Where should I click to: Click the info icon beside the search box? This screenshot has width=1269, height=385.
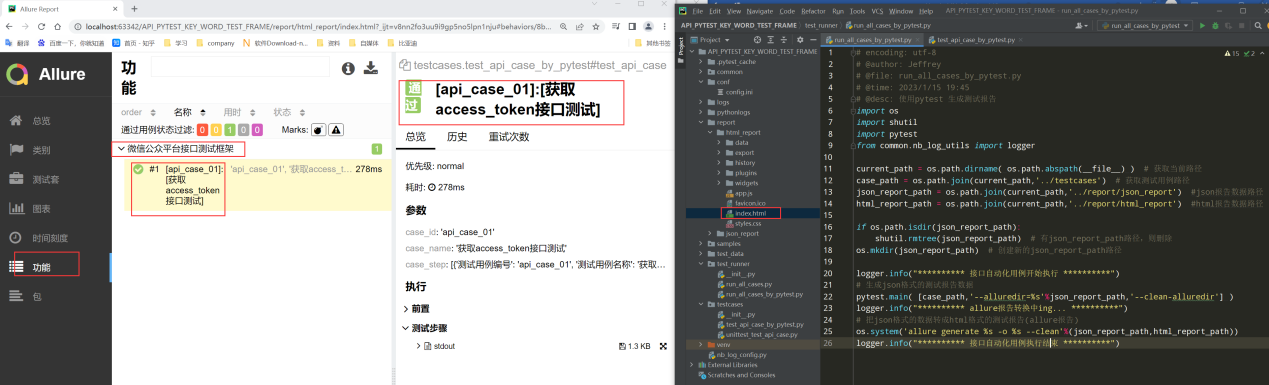point(348,68)
